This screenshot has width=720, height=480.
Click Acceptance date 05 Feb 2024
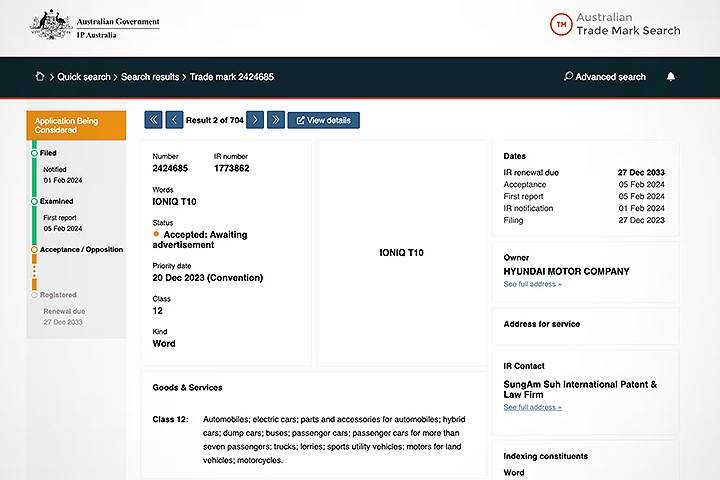coord(641,185)
